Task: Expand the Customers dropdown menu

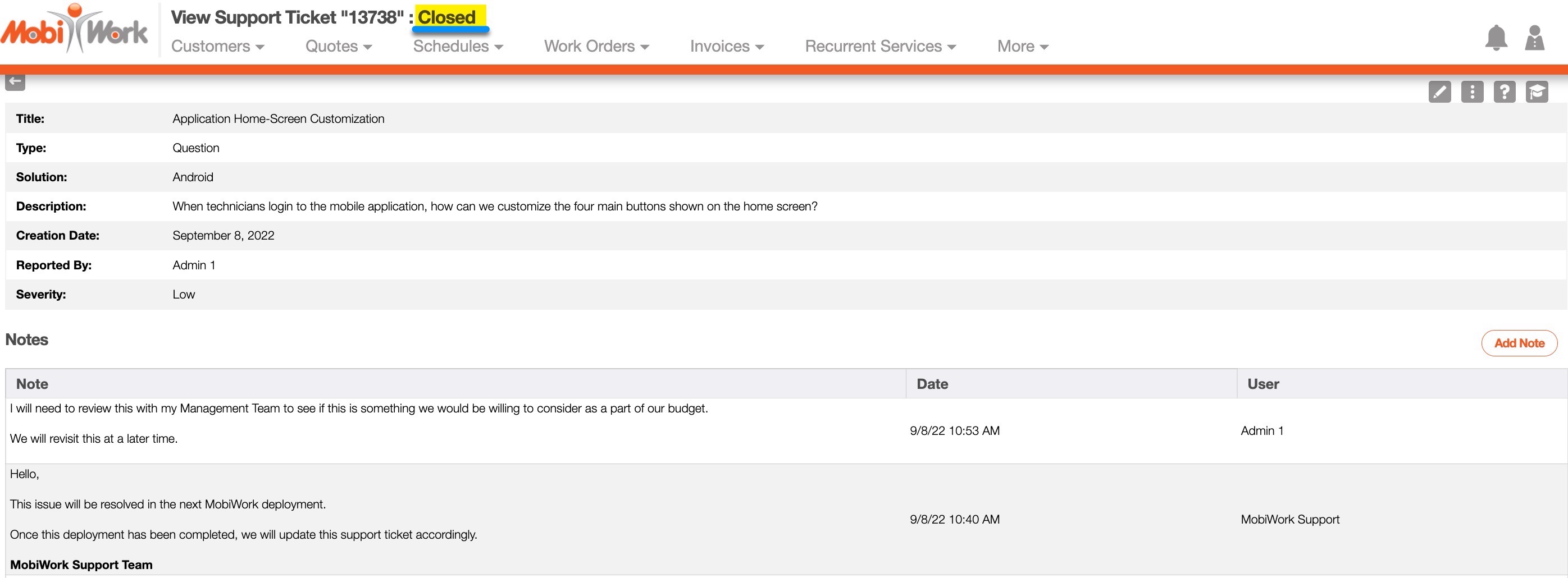Action: (217, 46)
